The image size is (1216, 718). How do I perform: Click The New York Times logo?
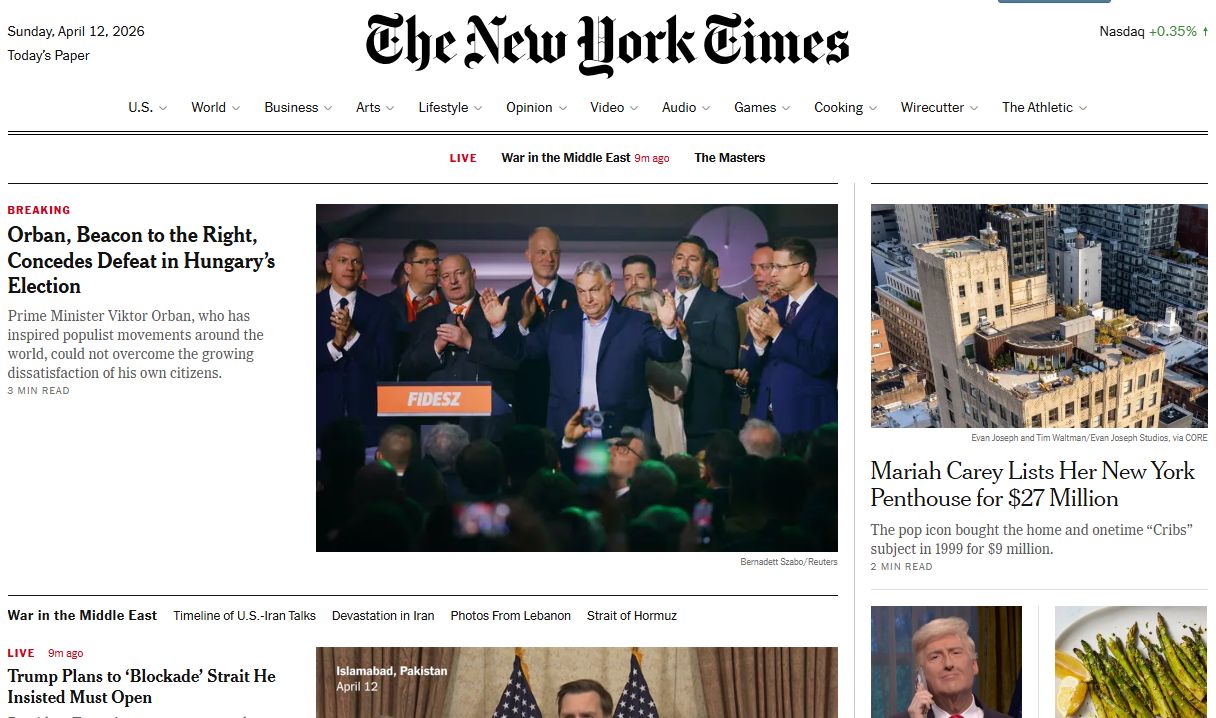click(x=607, y=45)
